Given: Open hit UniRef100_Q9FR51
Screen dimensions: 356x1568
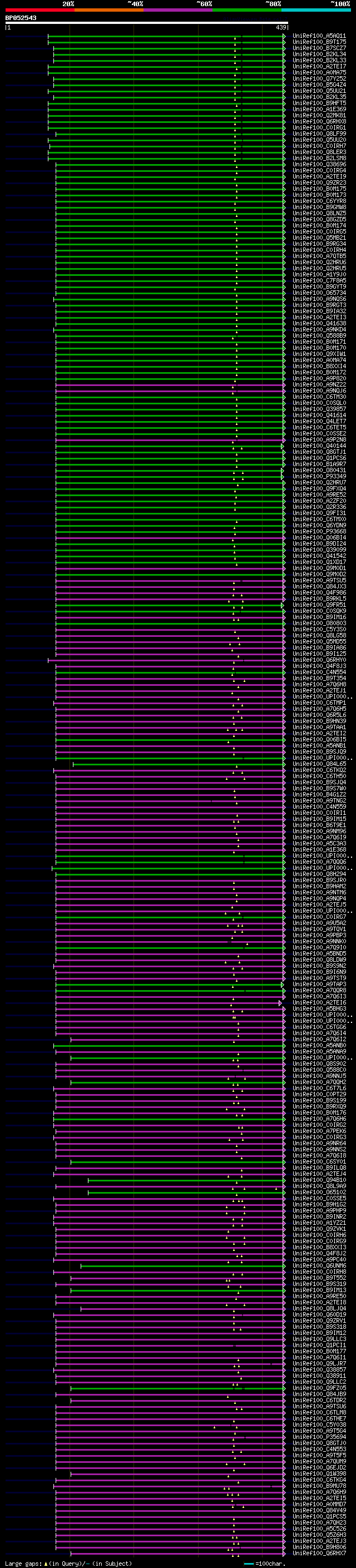Looking at the screenshot, I should 319,605.
